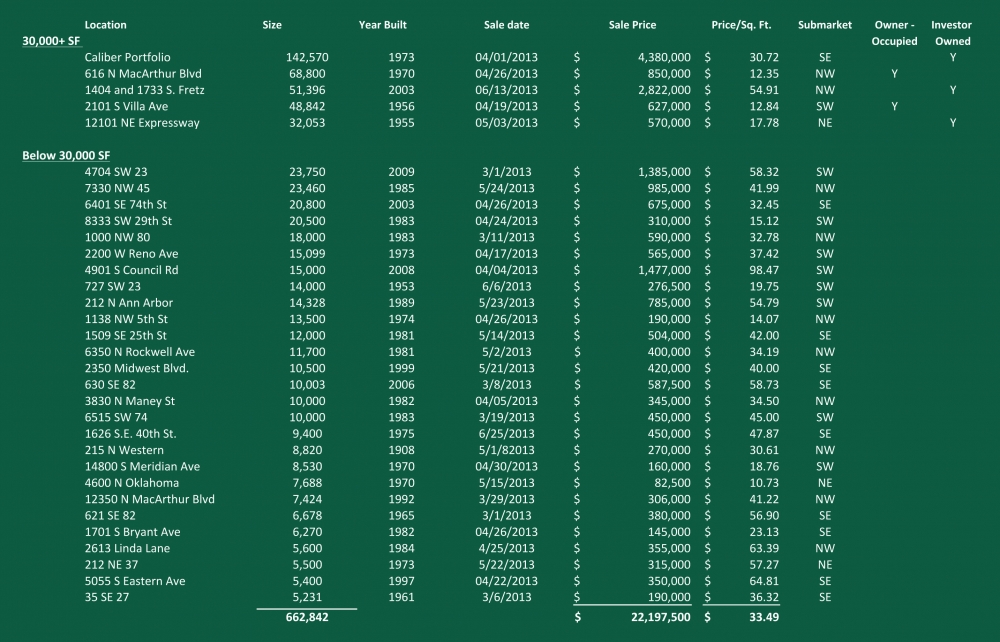The image size is (1000, 642).
Task: Select the 4901 S Council Rd cell
Action: (131, 270)
